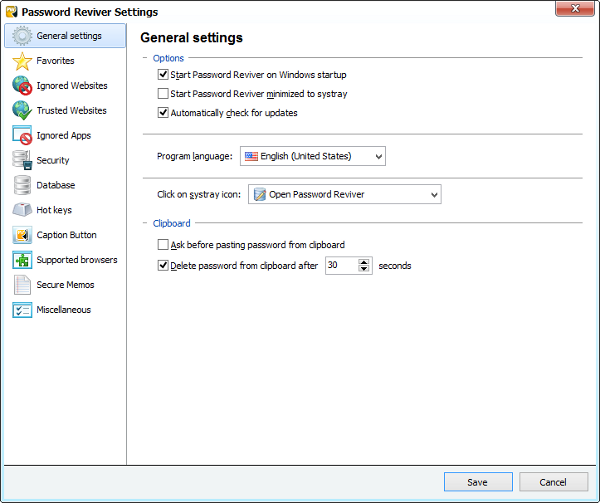The height and width of the screenshot is (503, 600).
Task: Disable Start Password Reviver on Windows startup
Action: click(163, 75)
